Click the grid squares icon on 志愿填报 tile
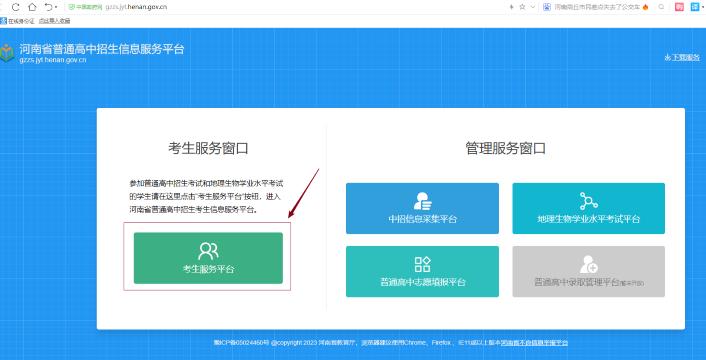 coord(422,264)
